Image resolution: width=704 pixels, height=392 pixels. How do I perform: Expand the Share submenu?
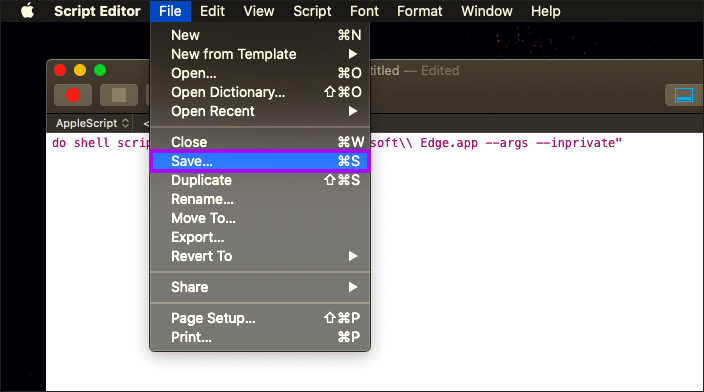[x=260, y=287]
